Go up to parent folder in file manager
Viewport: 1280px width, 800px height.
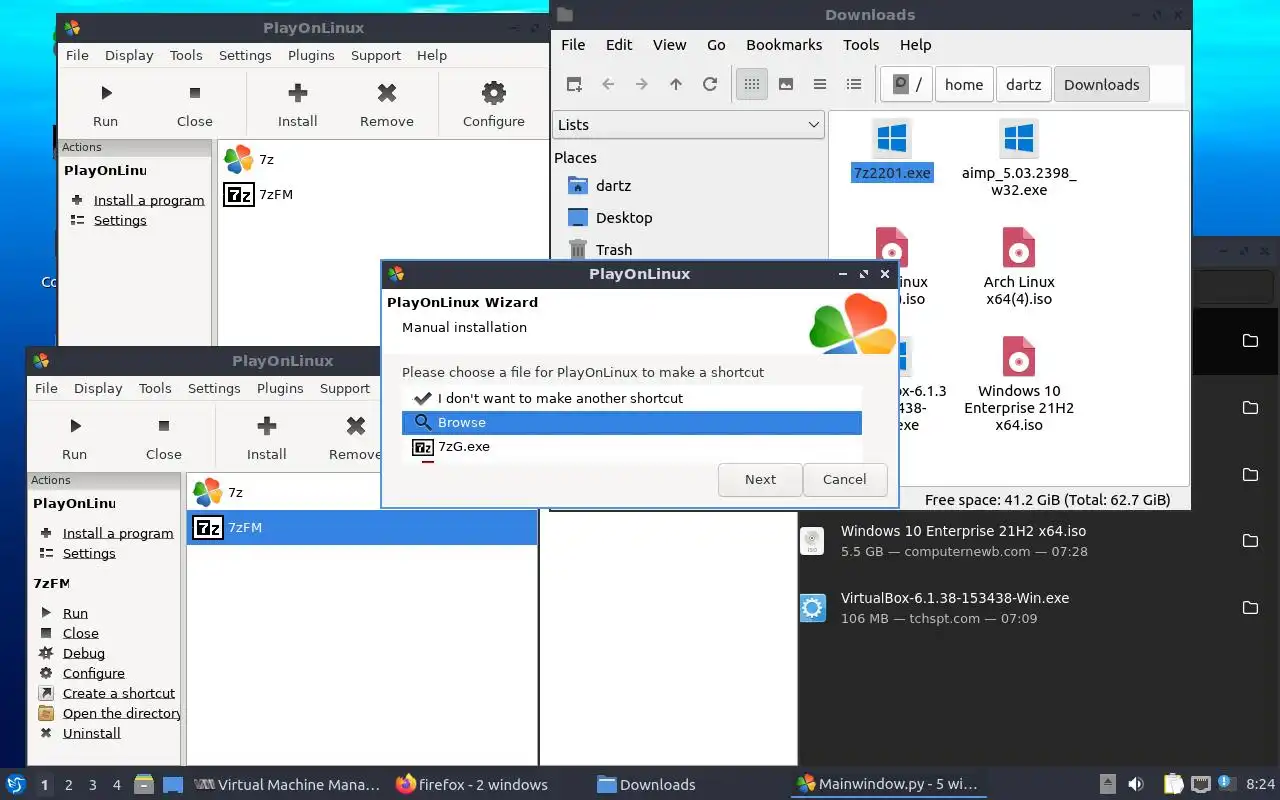tap(676, 84)
